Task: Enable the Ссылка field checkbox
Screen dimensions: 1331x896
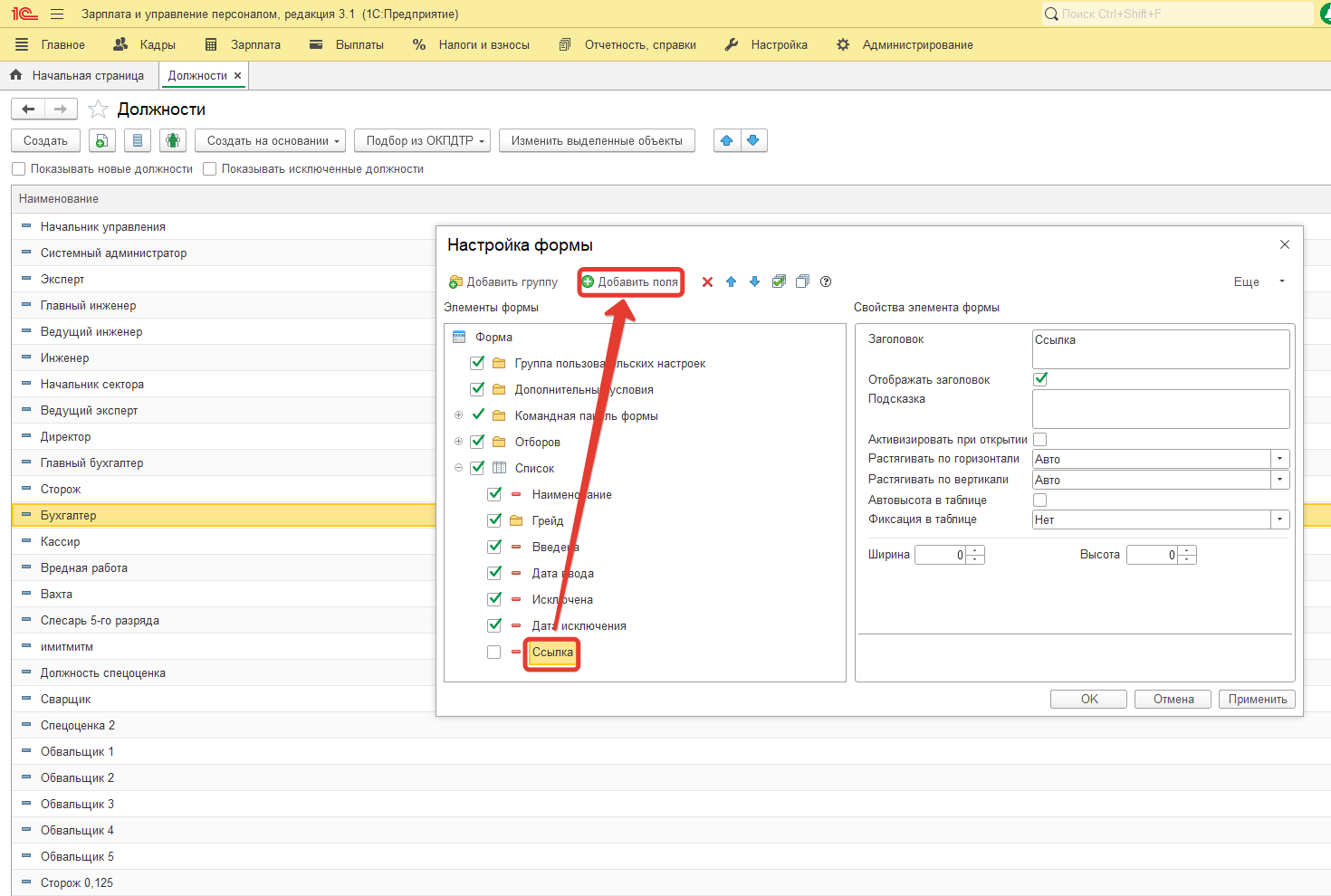Action: coord(493,653)
